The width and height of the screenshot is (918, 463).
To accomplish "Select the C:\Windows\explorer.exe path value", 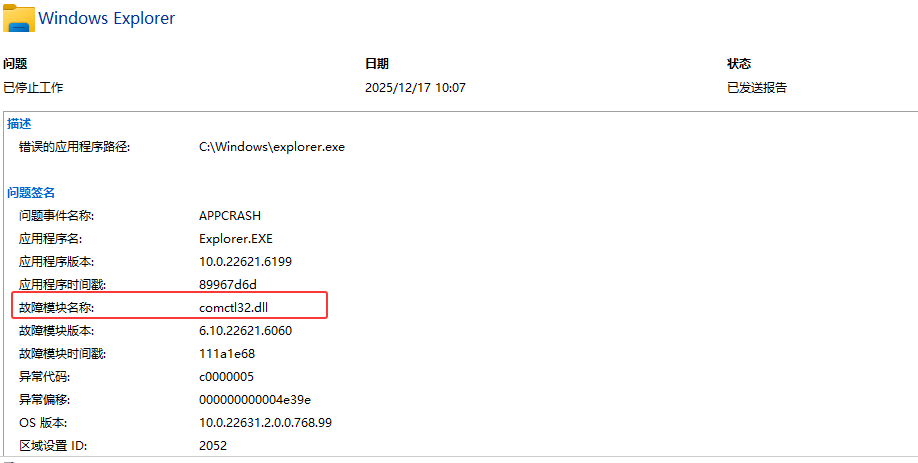I will point(271,147).
